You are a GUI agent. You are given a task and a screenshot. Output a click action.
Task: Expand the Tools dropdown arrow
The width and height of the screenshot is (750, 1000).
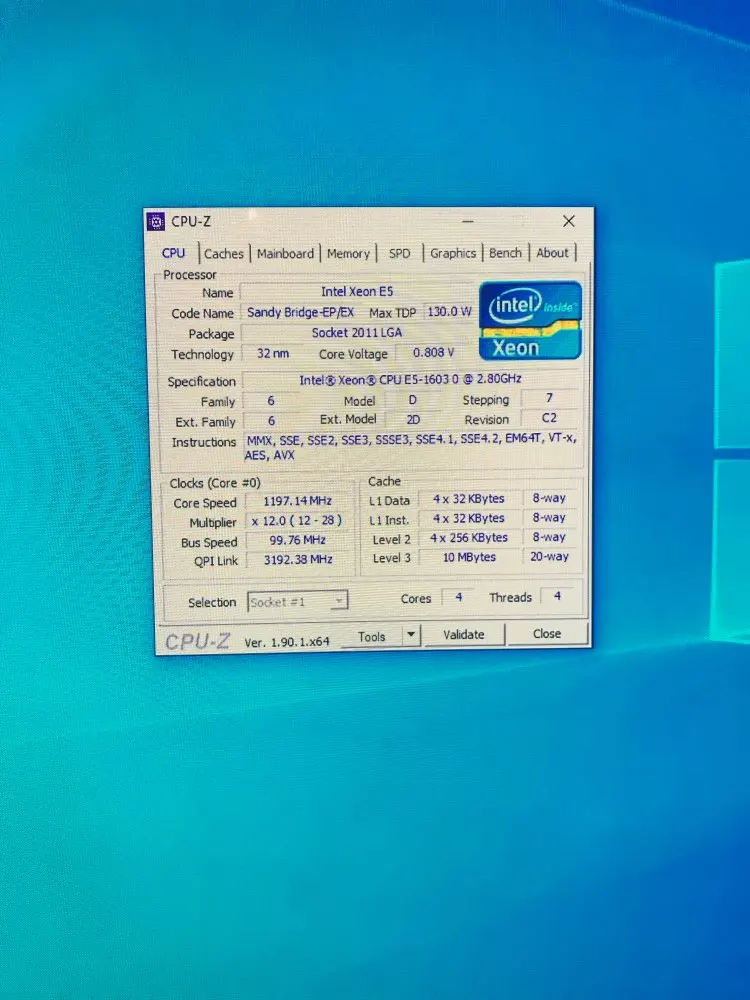411,635
